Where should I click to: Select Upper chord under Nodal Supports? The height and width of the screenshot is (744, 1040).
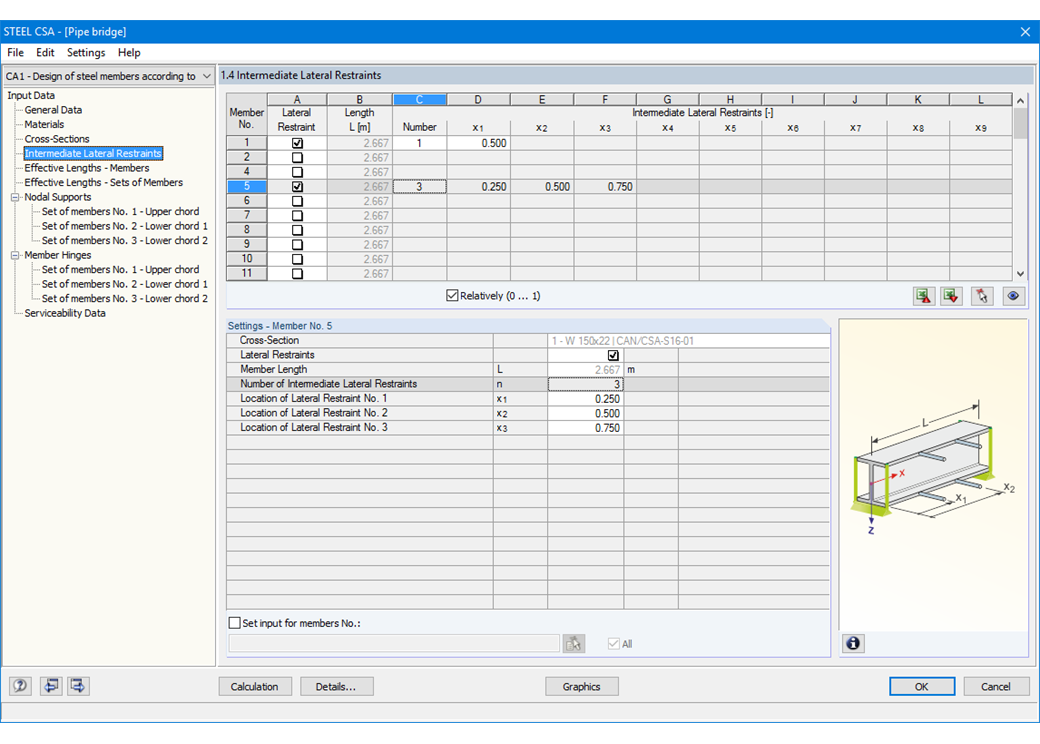coord(120,212)
